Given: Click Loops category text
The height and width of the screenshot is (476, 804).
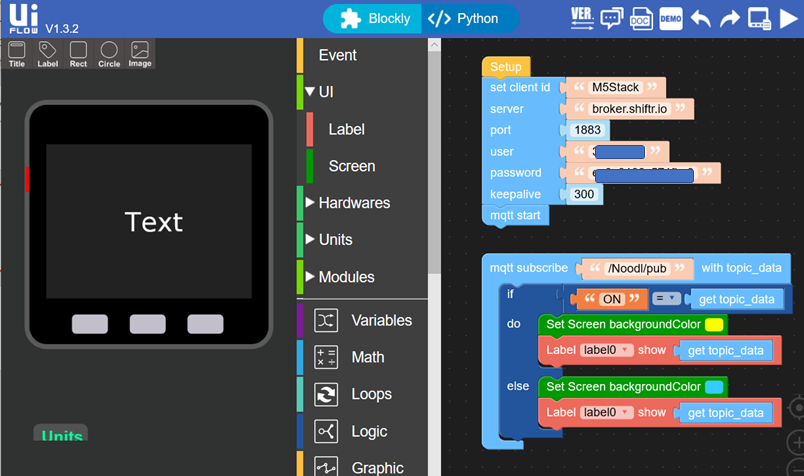Looking at the screenshot, I should (x=371, y=394).
